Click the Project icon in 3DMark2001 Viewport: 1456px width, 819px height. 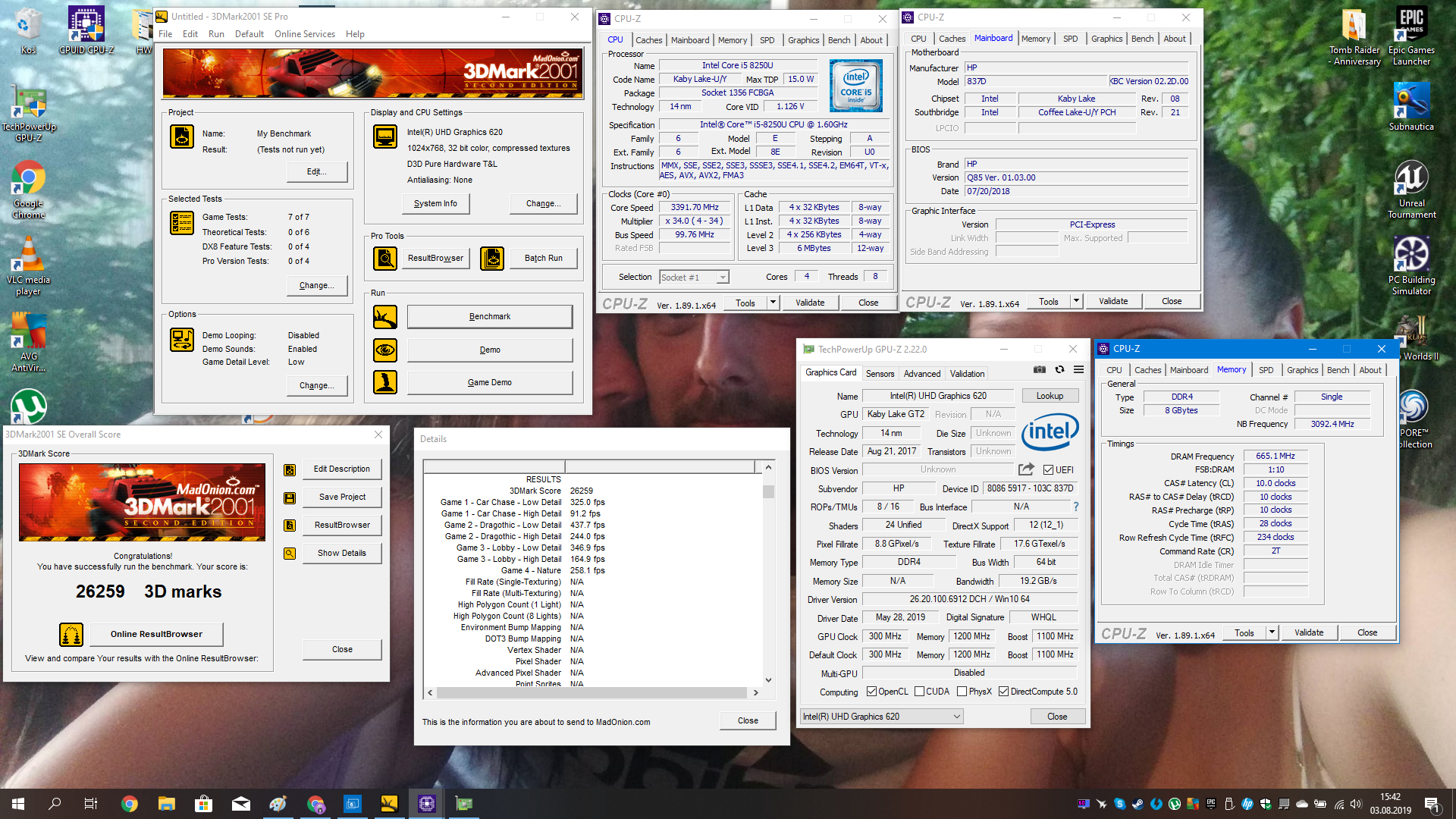click(x=182, y=136)
